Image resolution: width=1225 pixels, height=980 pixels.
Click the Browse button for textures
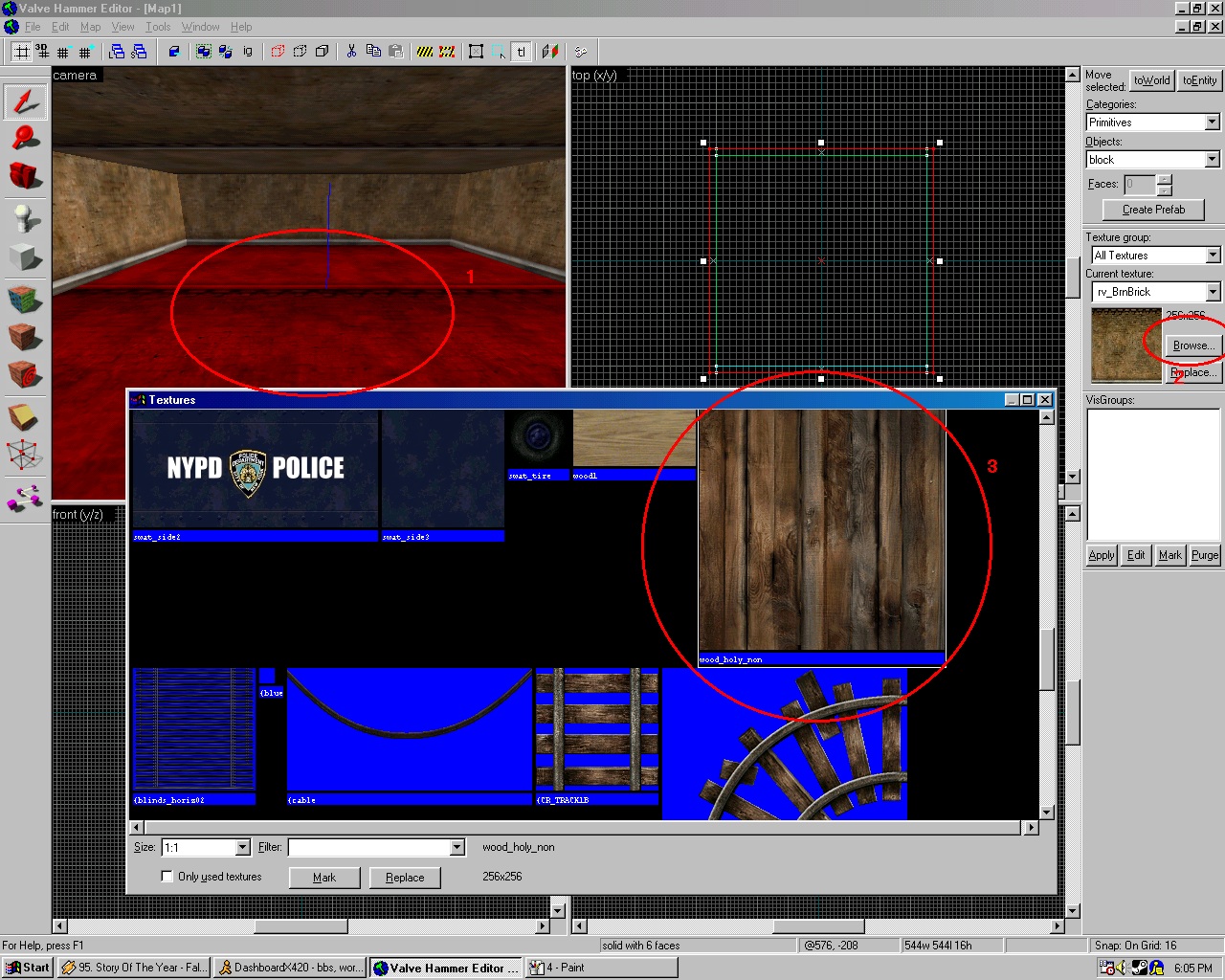tap(1192, 345)
